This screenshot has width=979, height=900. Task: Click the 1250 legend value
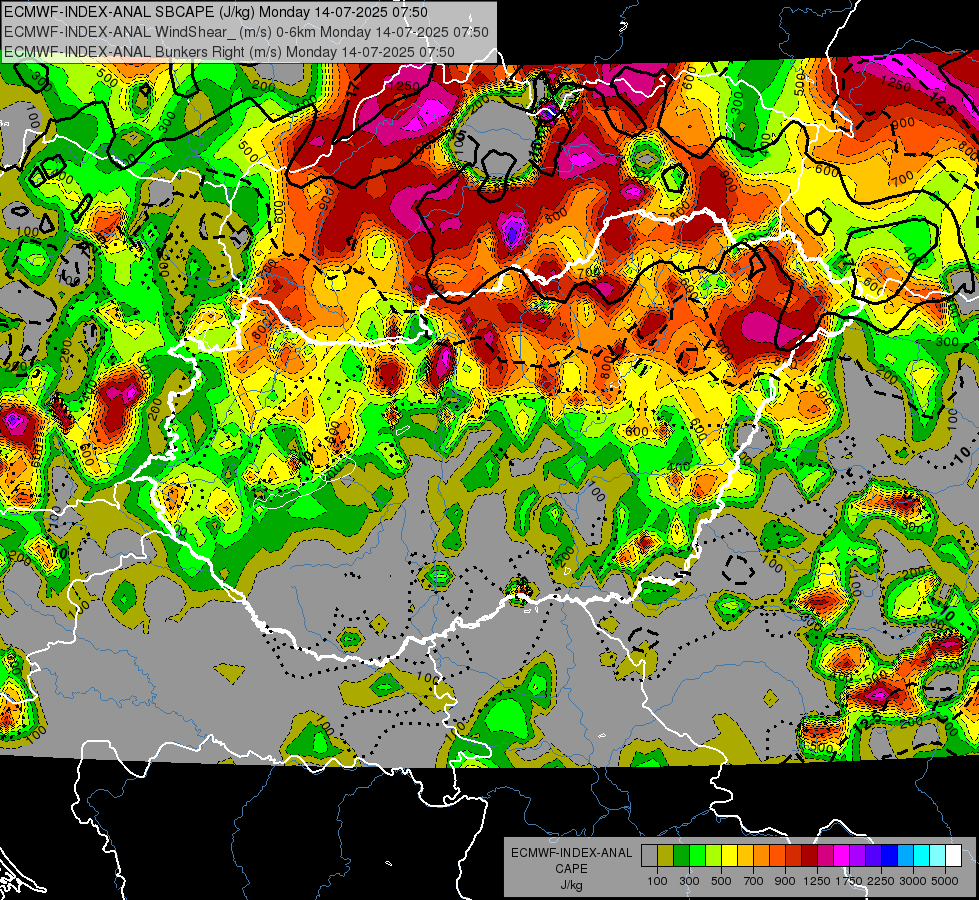point(817,881)
